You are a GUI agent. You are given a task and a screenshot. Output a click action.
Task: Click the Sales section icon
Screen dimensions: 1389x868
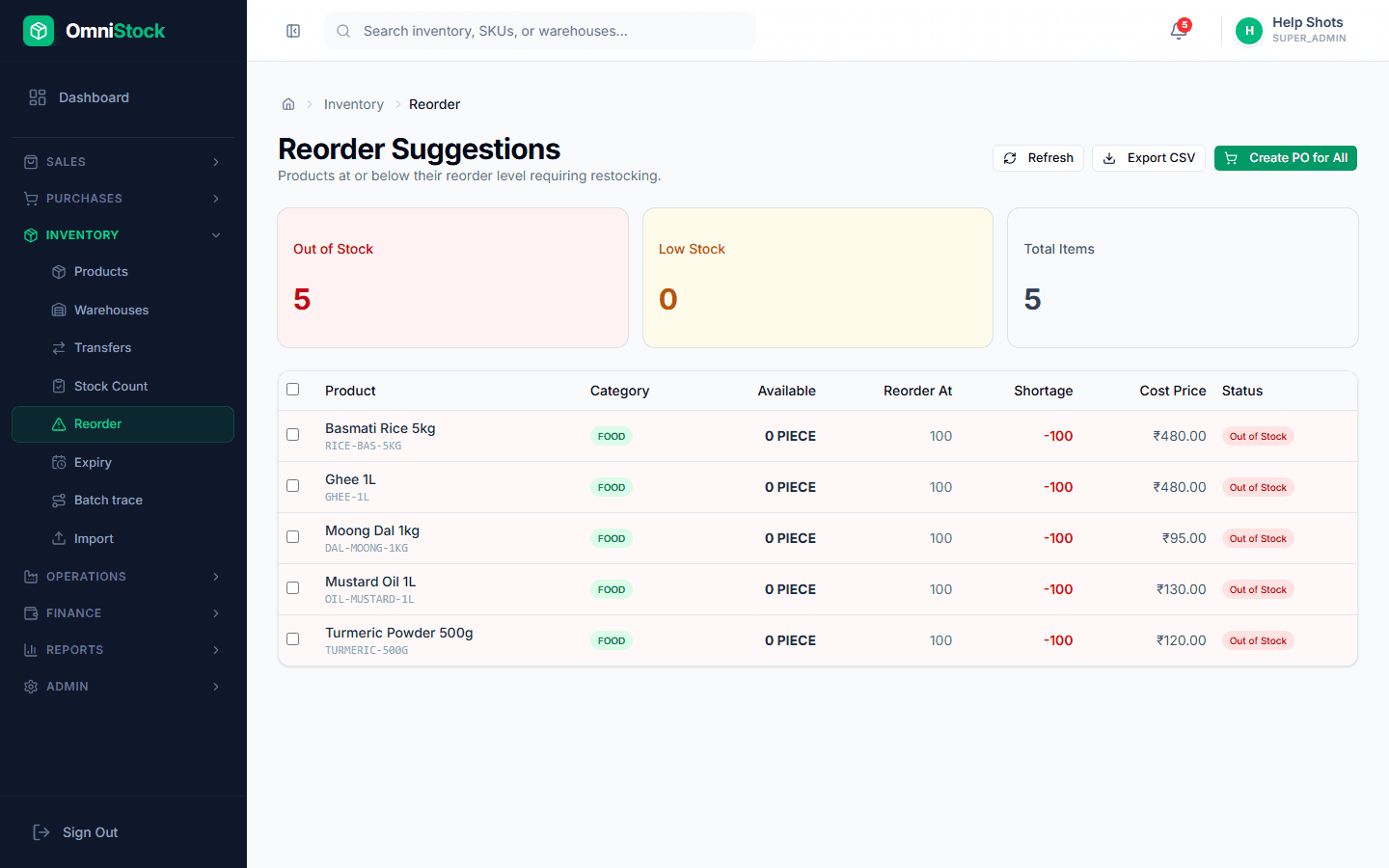pyautogui.click(x=31, y=162)
